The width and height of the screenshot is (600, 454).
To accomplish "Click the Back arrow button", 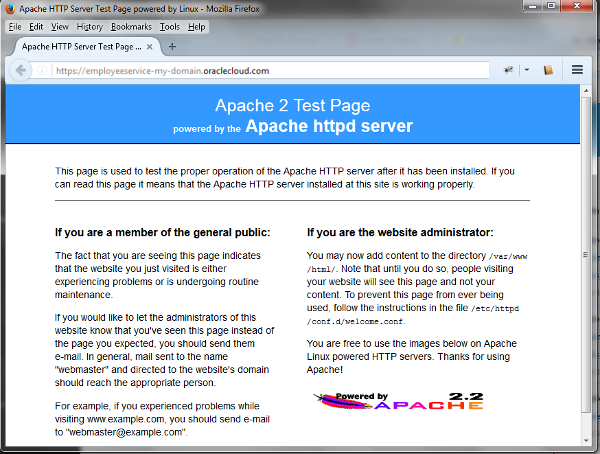I will 20,70.
